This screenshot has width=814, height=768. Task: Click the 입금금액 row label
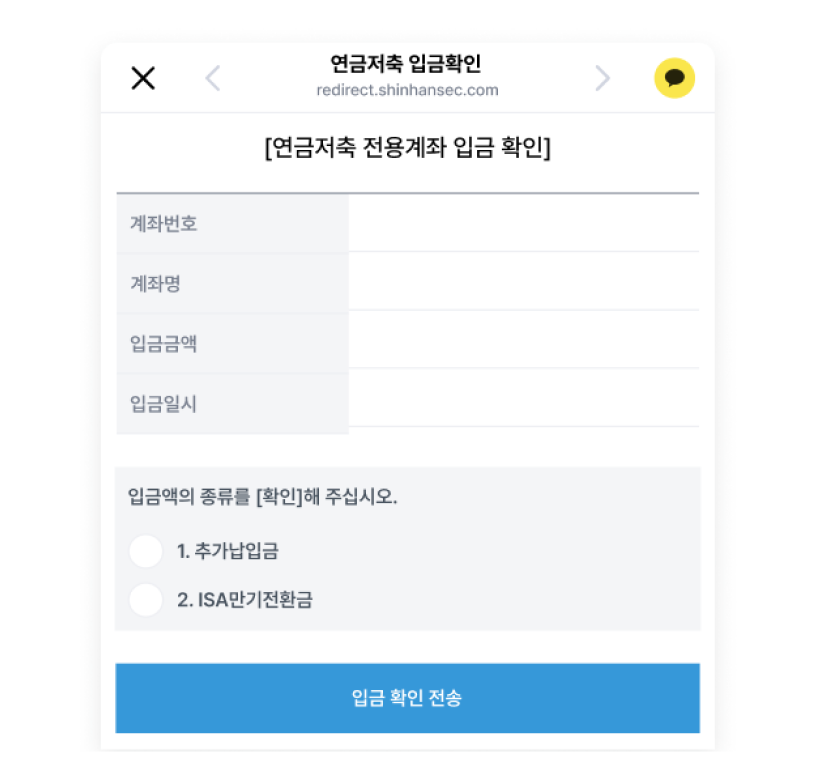tap(164, 344)
